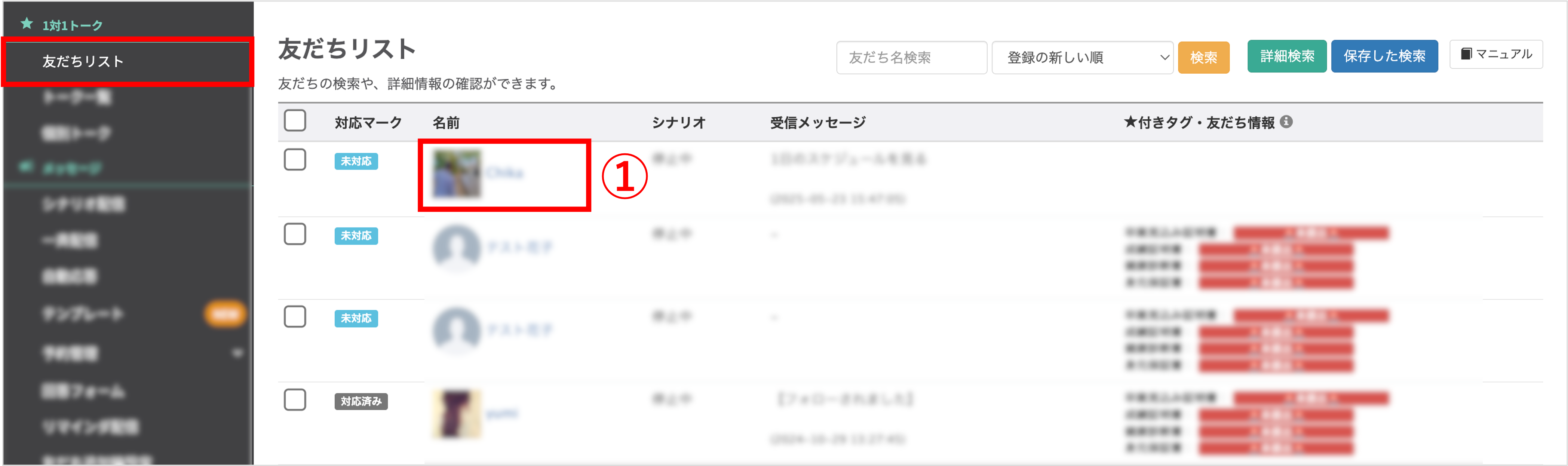Open the first friend's profile photo
1568x466 pixels.
click(x=457, y=174)
